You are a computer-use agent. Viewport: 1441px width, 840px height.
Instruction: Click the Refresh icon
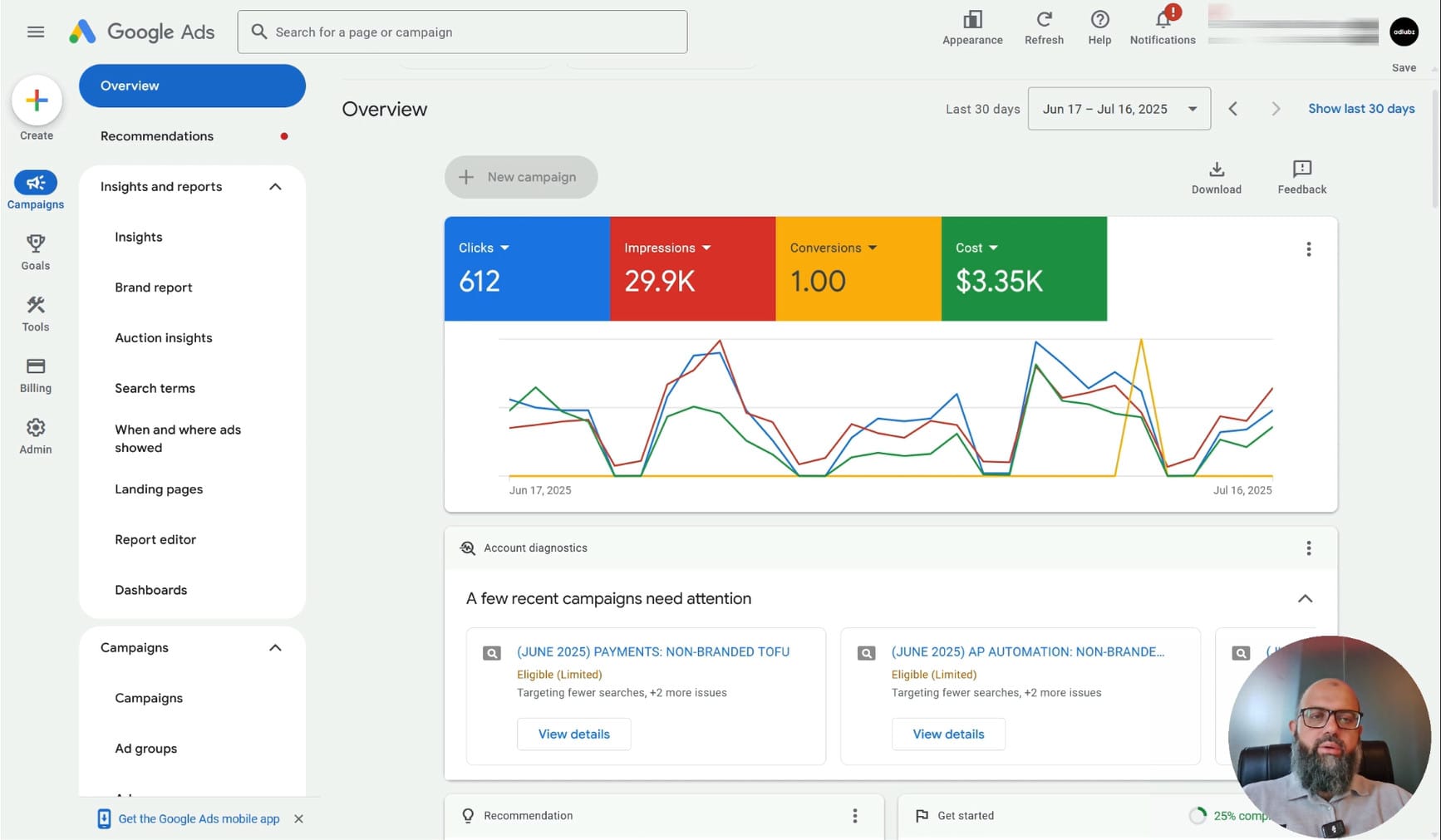click(x=1044, y=27)
